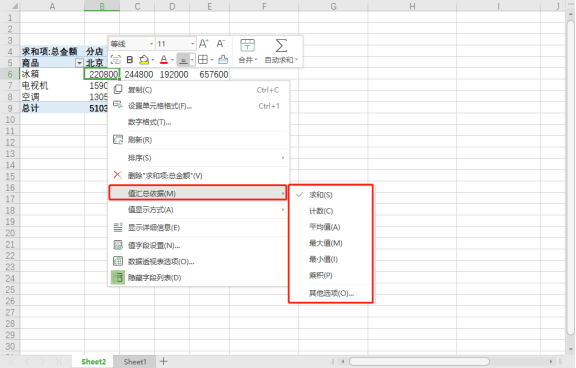Toggle bold formatting in mini toolbar
576x368 pixels.
(x=130, y=60)
